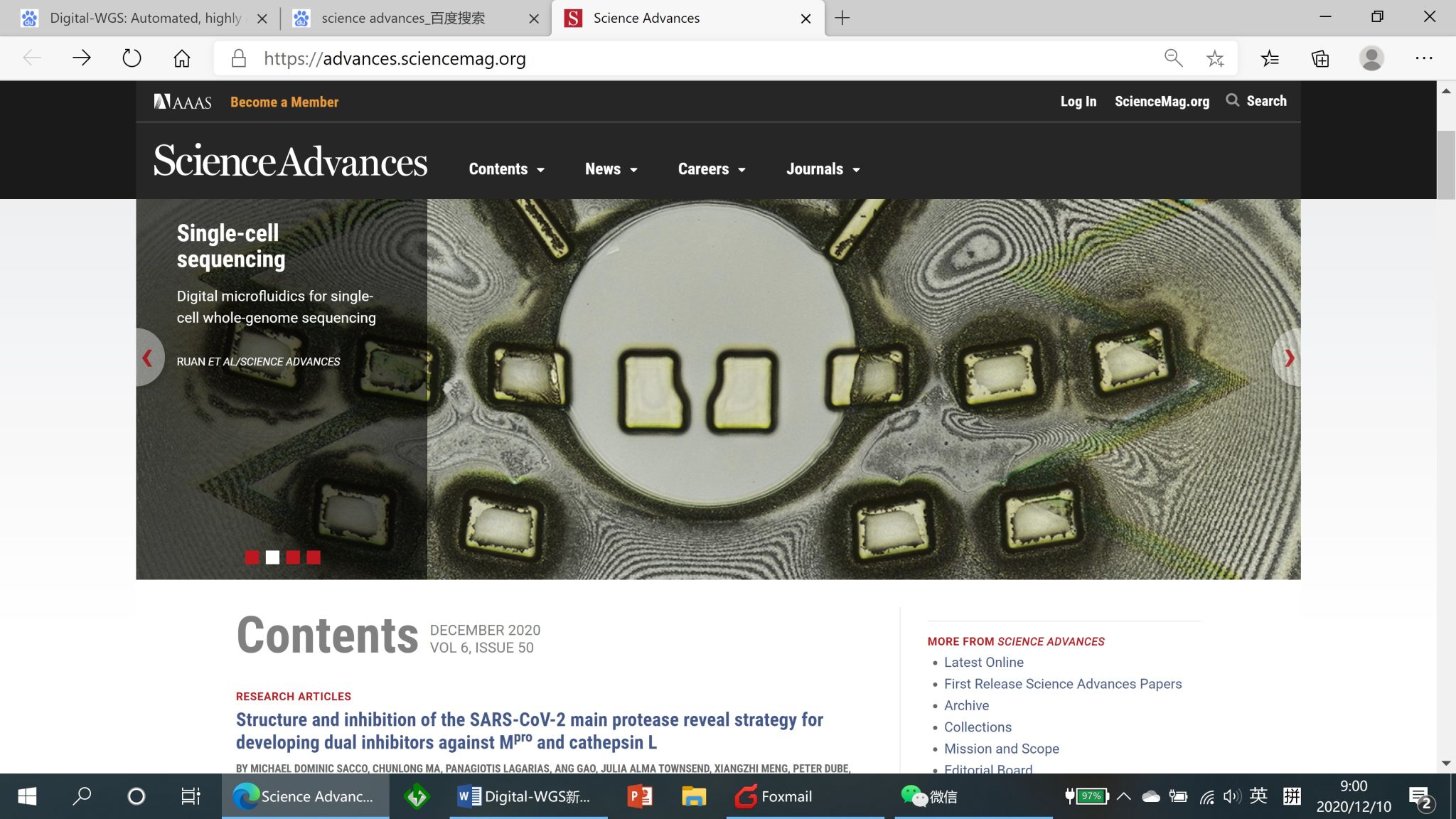
Task: Click Become a Member link
Action: 284,102
